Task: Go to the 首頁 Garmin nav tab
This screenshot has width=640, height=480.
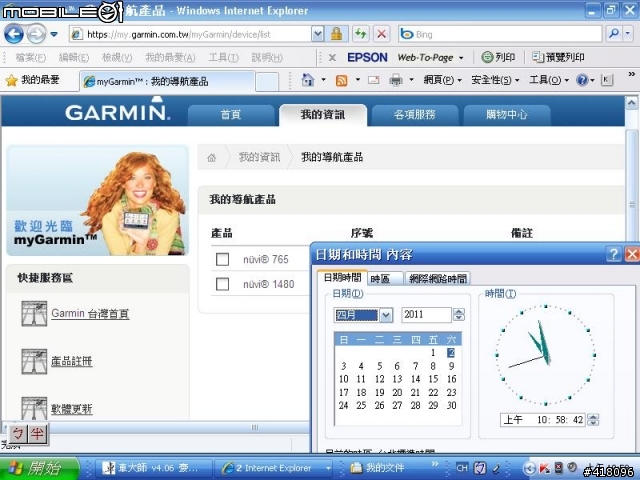Action: coord(231,115)
